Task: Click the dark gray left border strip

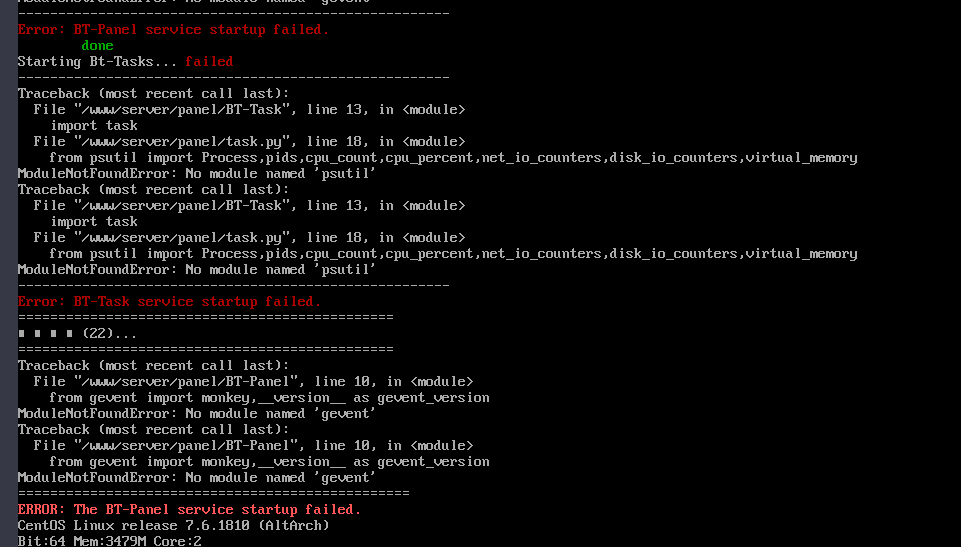Action: pyautogui.click(x=9, y=273)
